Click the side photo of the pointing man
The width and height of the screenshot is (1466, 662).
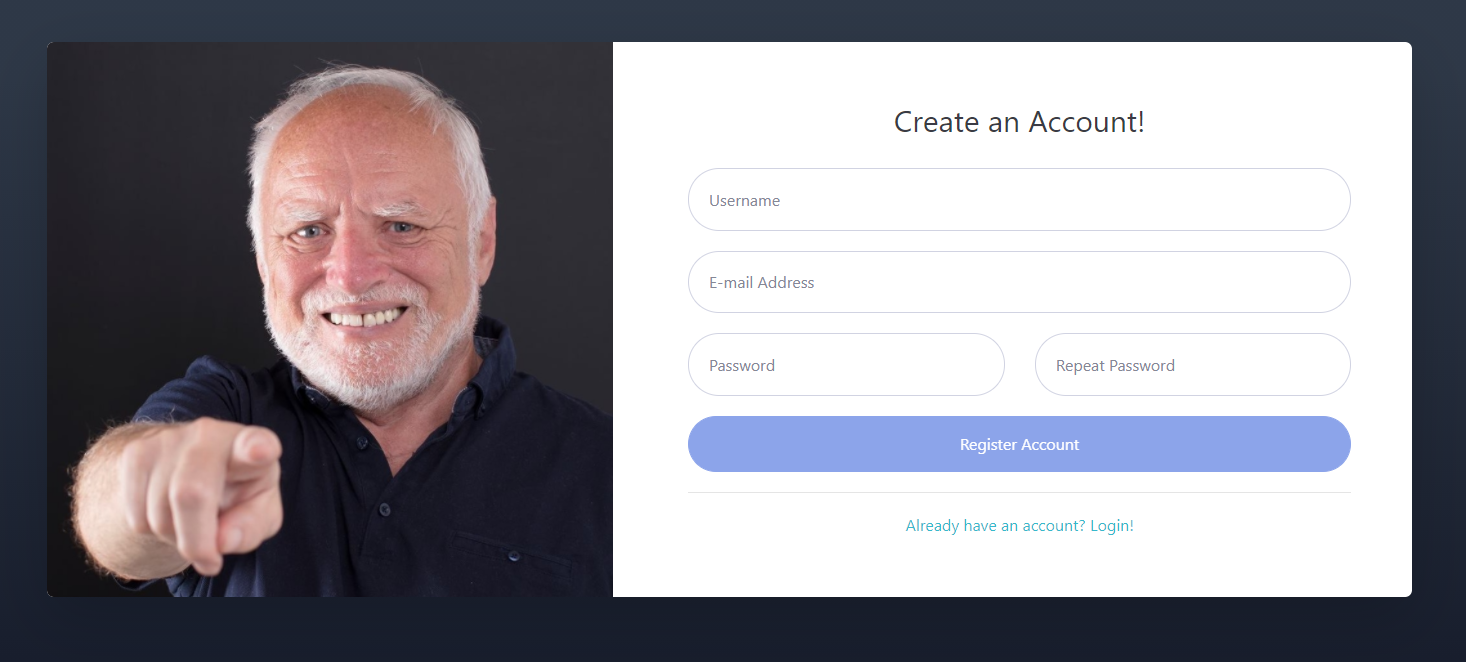point(330,320)
